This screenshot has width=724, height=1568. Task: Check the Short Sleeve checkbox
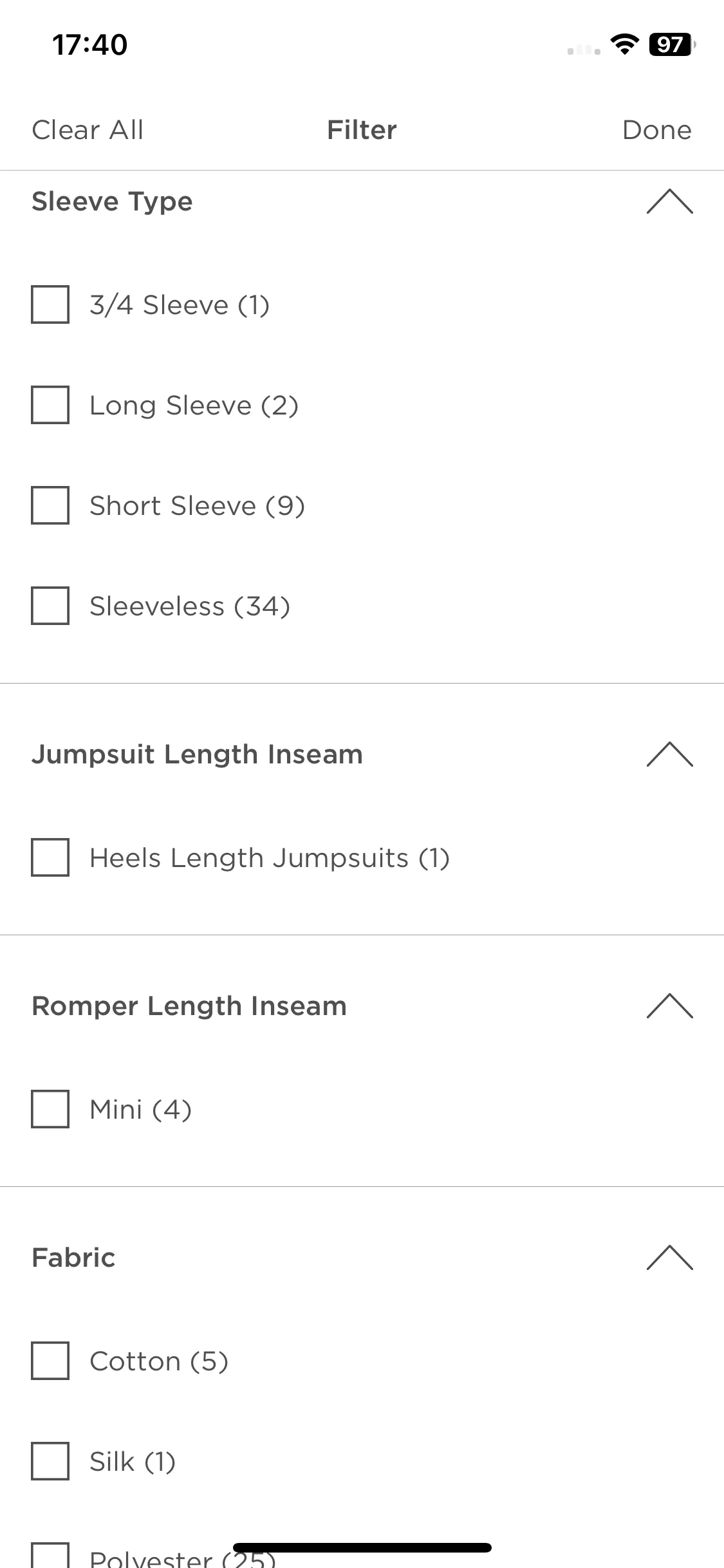[50, 505]
